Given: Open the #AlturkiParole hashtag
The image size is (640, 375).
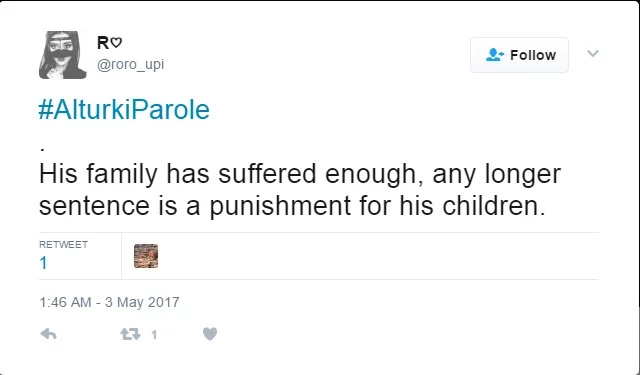Looking at the screenshot, I should (x=124, y=110).
